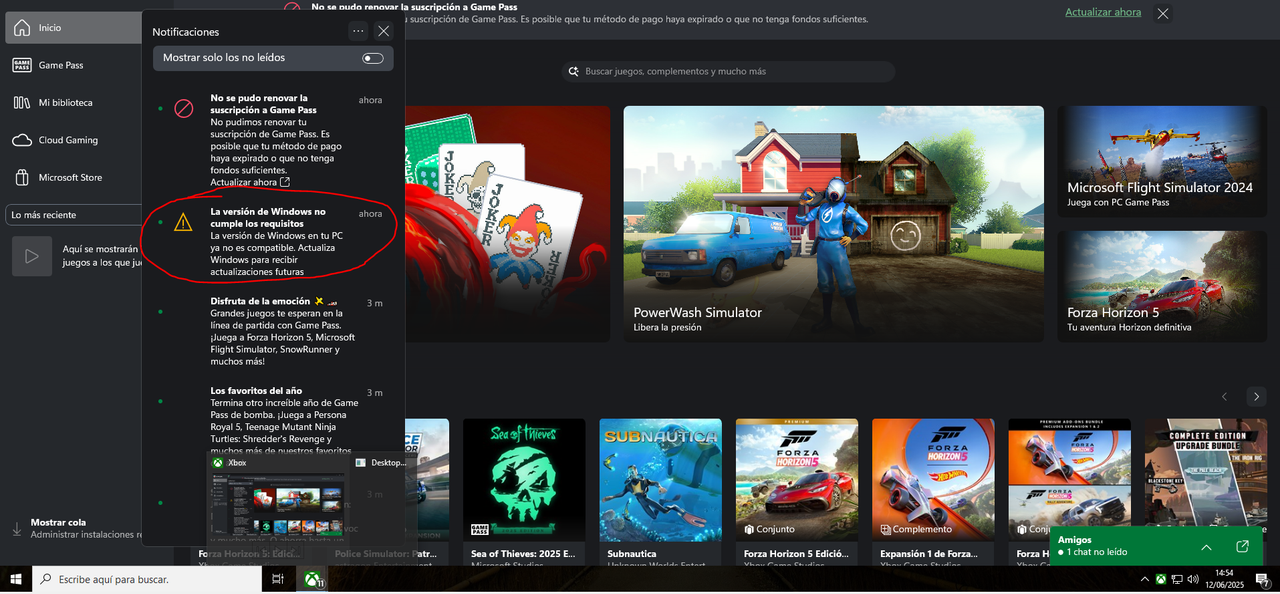1280x594 pixels.
Task: Open Microsoft Flight Simulator 2024 tile
Action: click(1164, 161)
